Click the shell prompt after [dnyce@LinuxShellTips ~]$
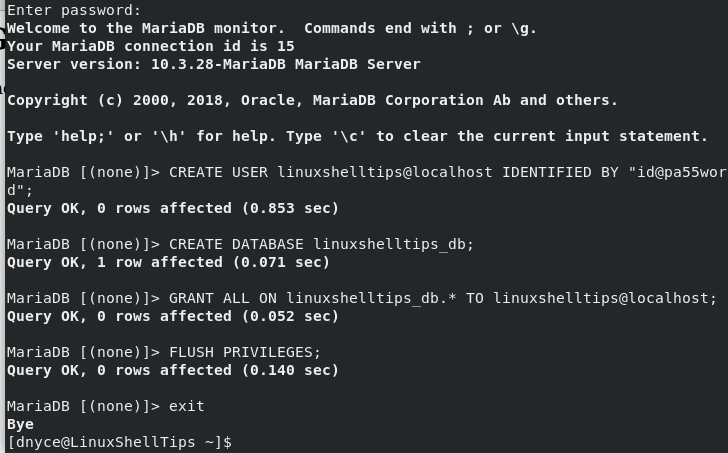Image resolution: width=728 pixels, height=453 pixels. click(119, 442)
